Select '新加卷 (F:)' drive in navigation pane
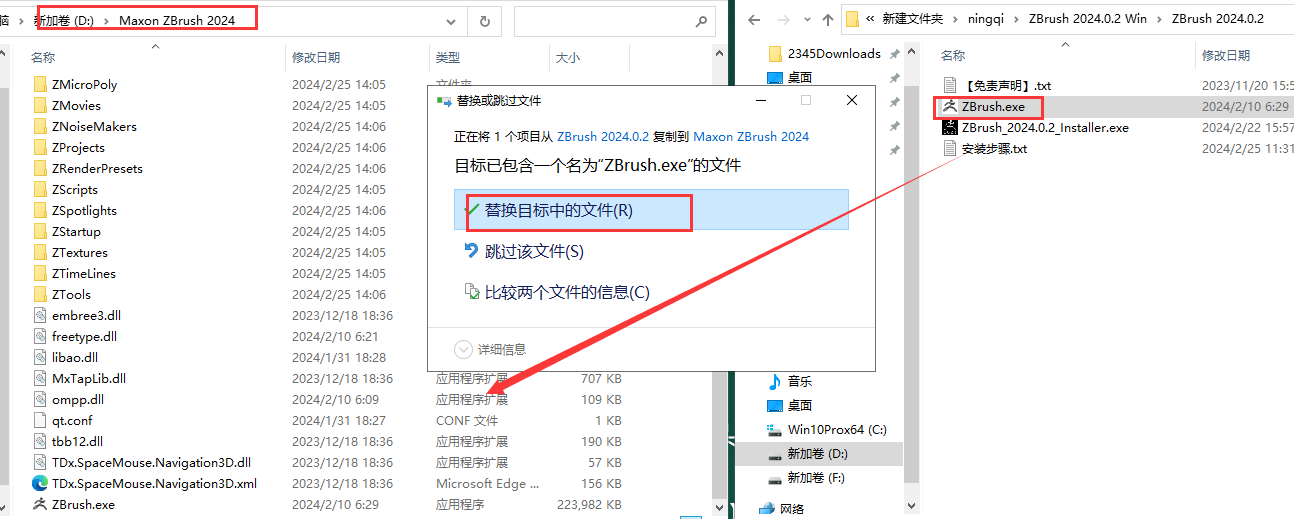Viewport: 1294px width, 519px height. pos(816,477)
